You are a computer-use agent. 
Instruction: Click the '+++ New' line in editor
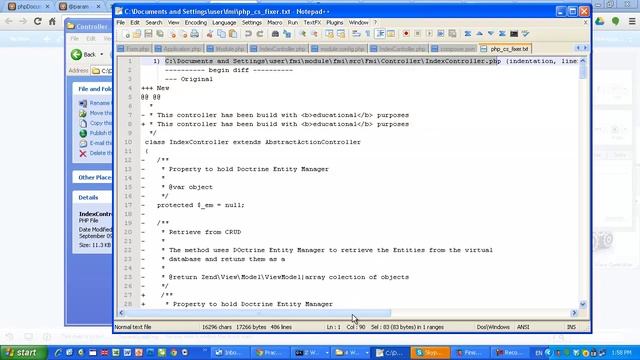(x=155, y=88)
